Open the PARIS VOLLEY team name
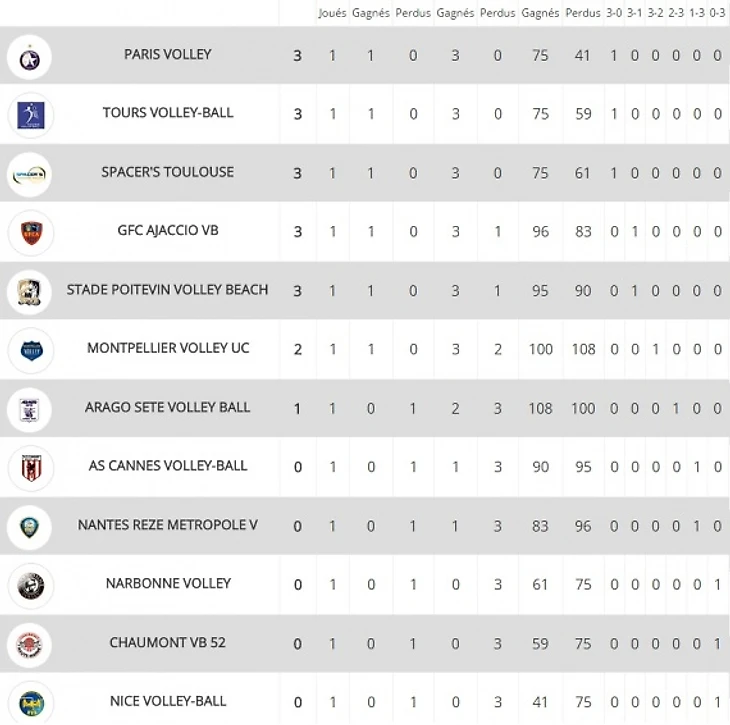This screenshot has width=730, height=725. (168, 54)
